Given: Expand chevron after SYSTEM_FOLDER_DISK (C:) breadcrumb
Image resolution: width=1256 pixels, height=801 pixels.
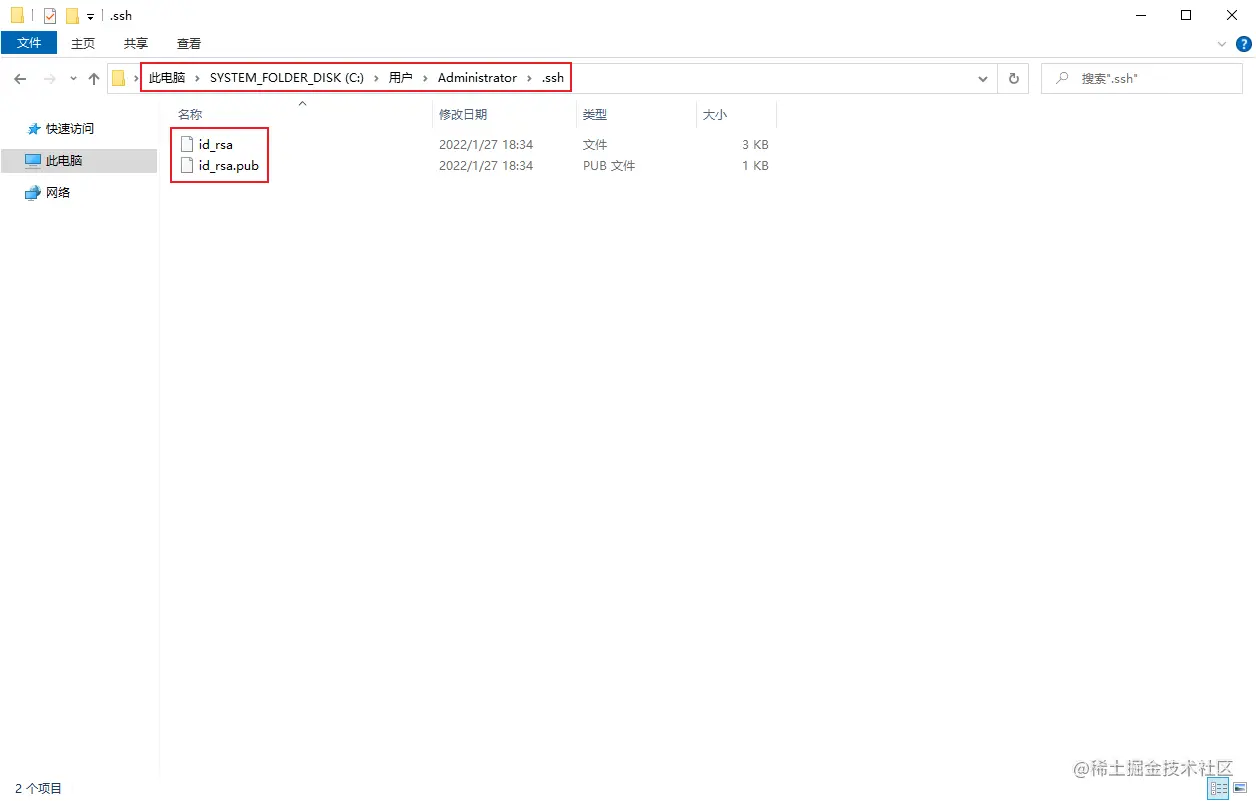Looking at the screenshot, I should (376, 78).
